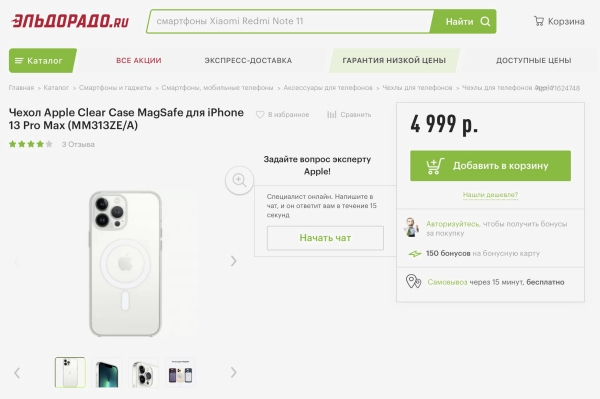Click Добавить в корзину button
This screenshot has width=600, height=399.
click(490, 166)
